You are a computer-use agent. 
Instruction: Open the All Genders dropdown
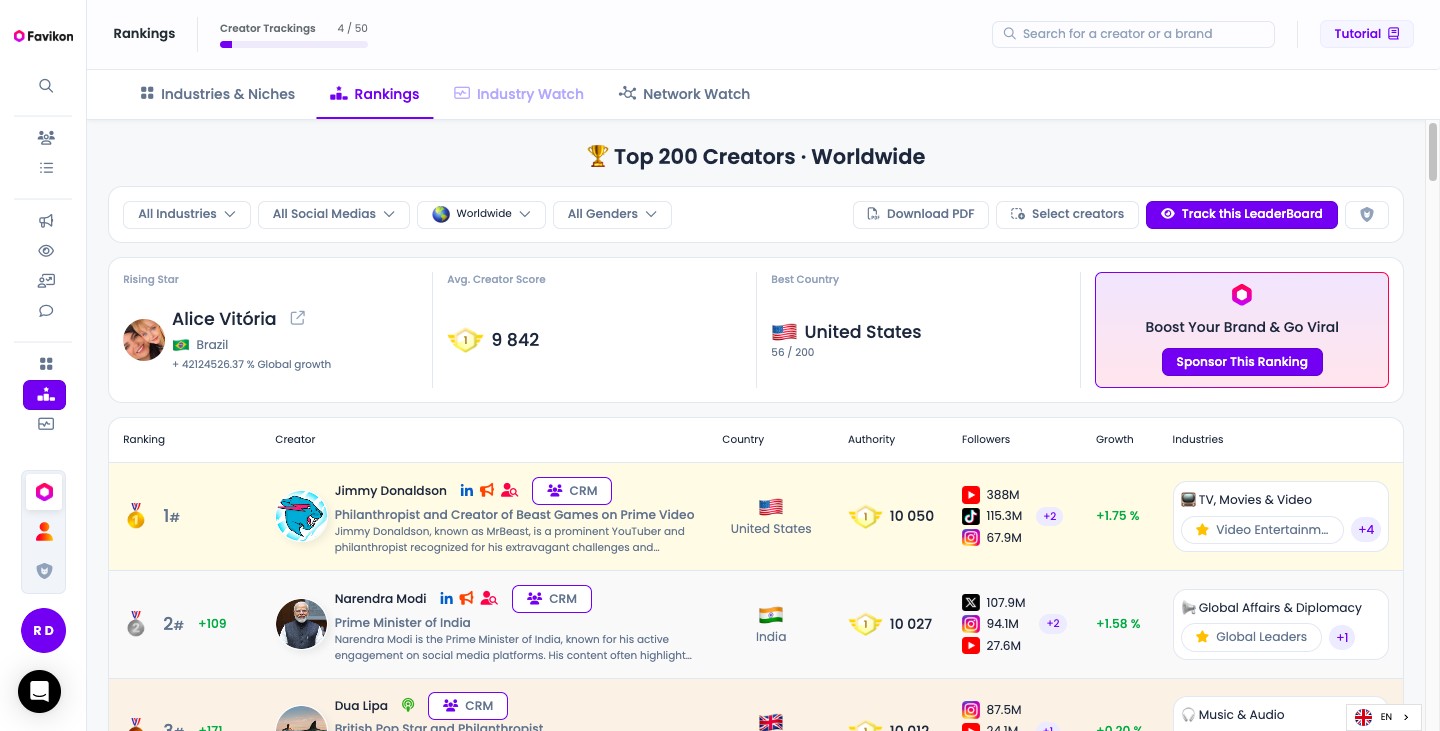[x=612, y=214]
